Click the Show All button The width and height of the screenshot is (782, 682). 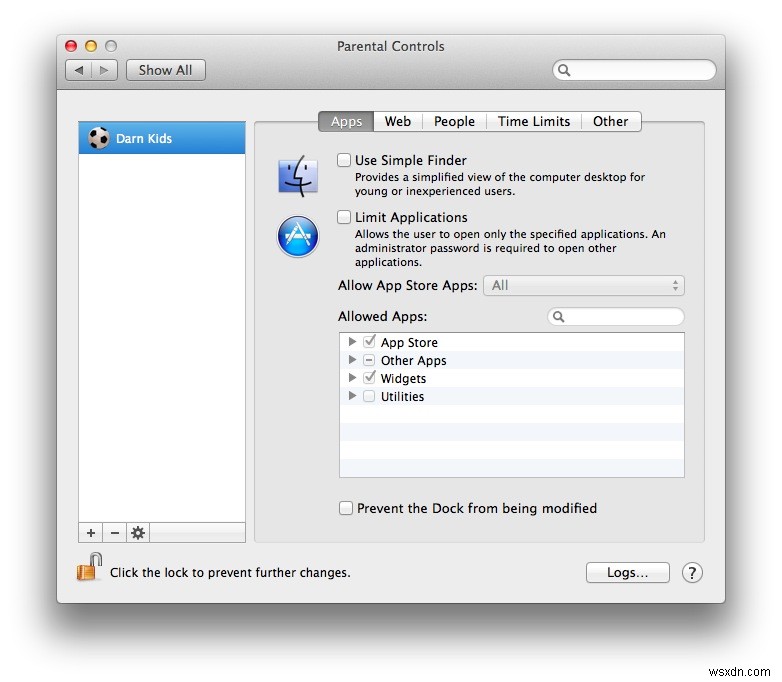click(x=166, y=70)
